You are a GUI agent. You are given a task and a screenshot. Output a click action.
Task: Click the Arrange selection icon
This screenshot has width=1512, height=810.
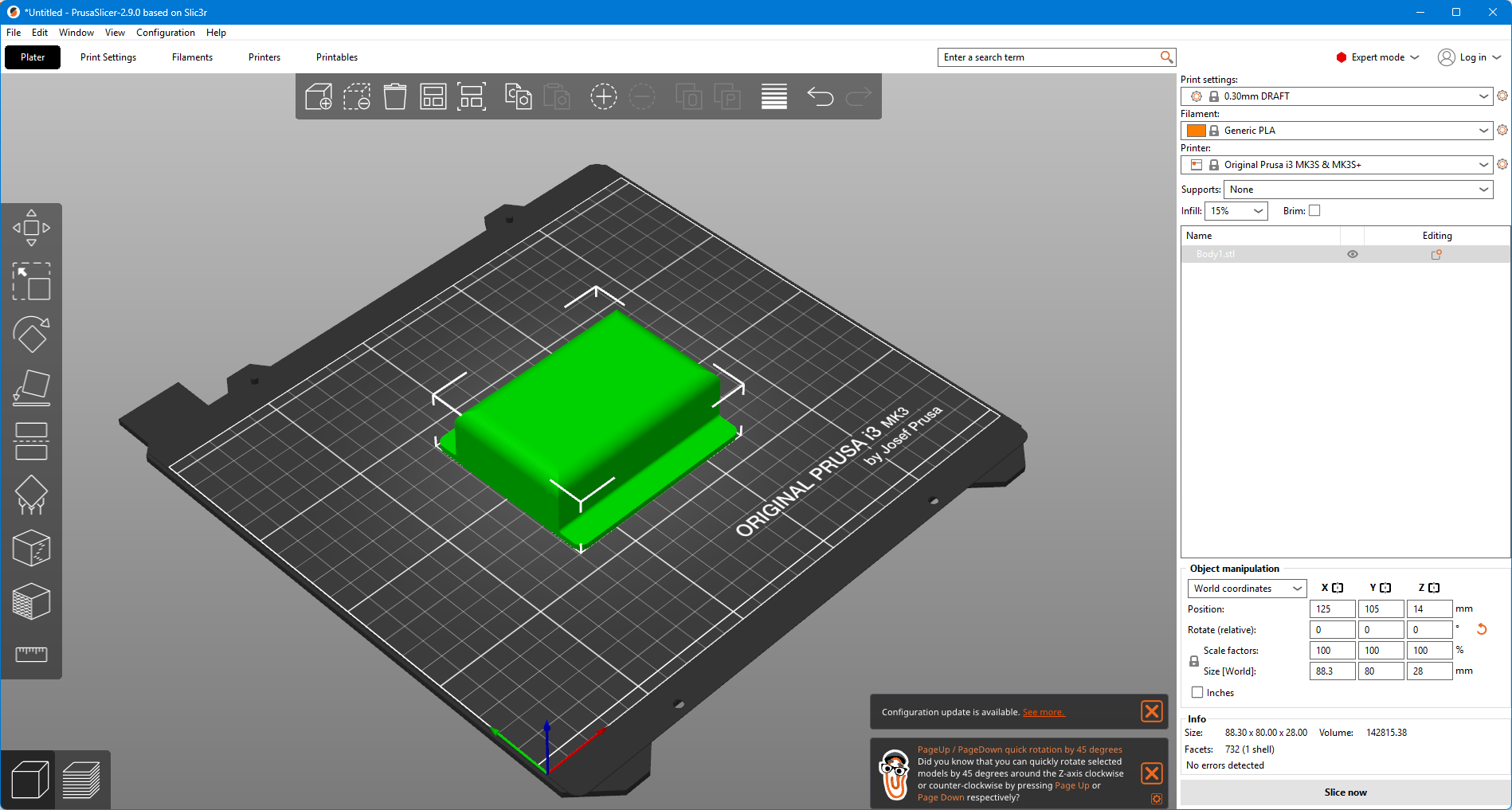click(x=472, y=96)
